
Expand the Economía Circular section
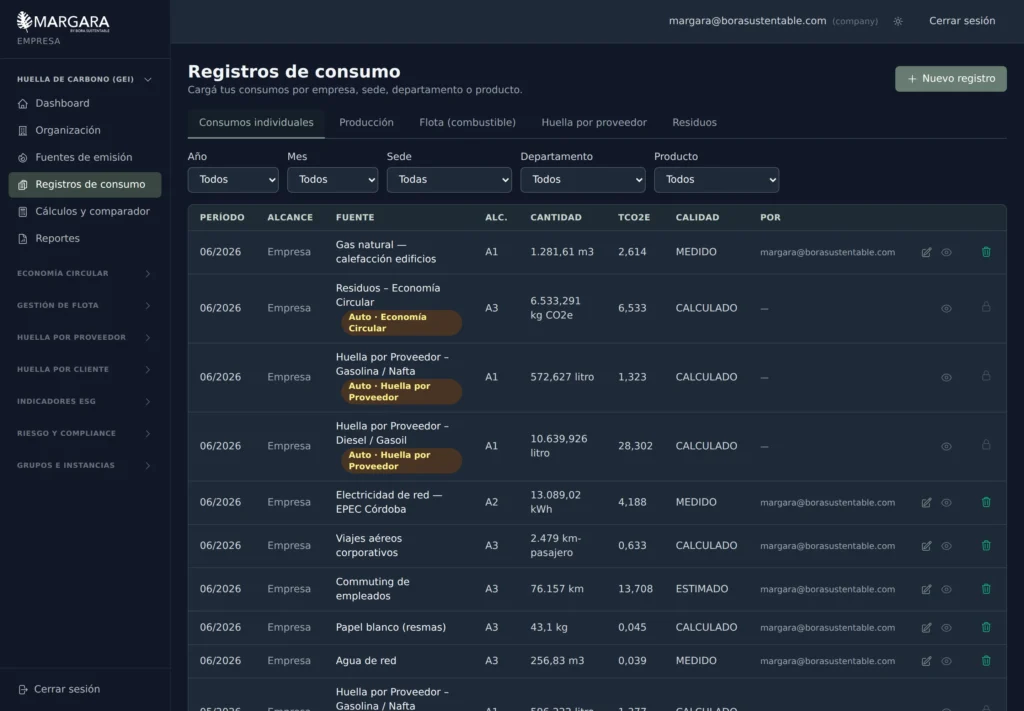[85, 274]
